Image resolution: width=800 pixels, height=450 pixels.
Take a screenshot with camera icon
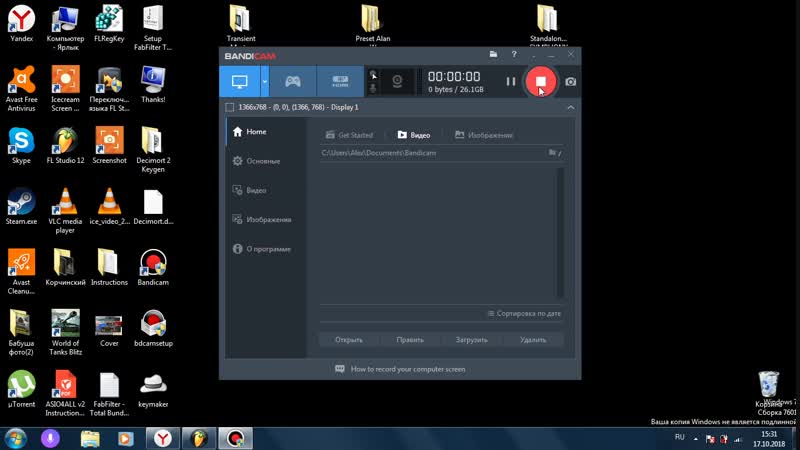click(570, 82)
